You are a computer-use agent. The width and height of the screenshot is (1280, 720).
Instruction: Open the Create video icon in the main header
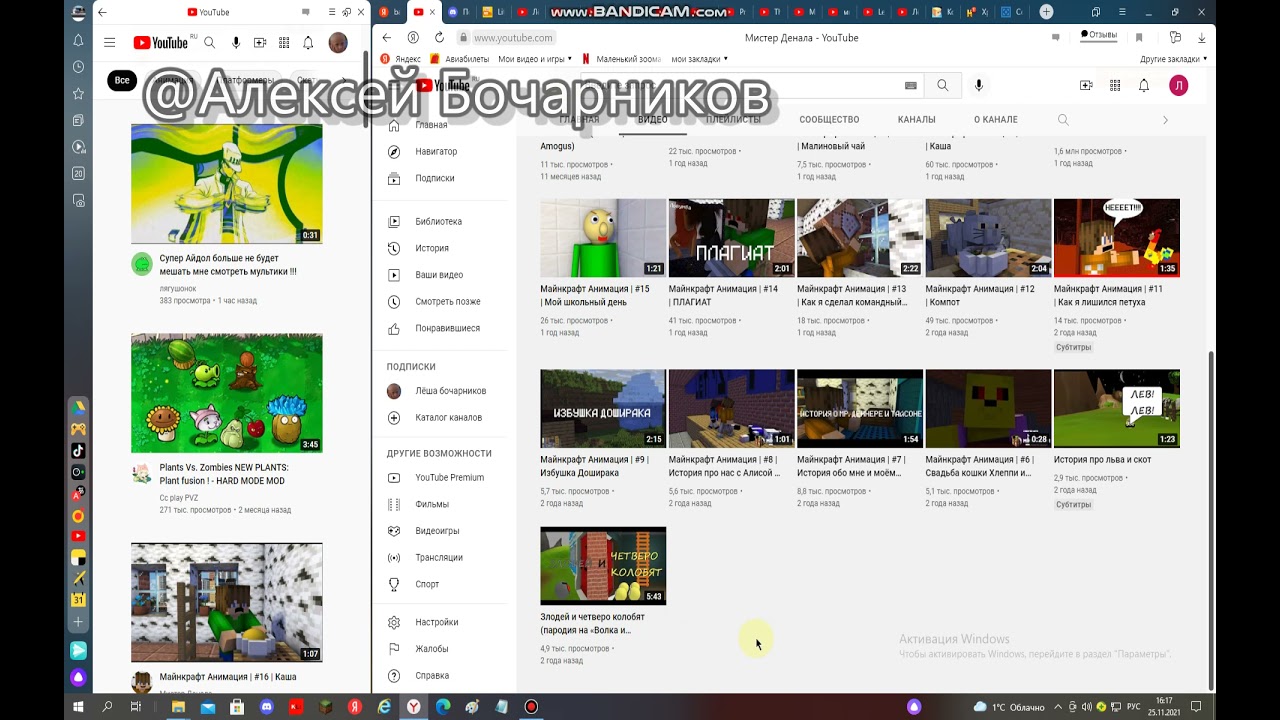[x=1086, y=86]
